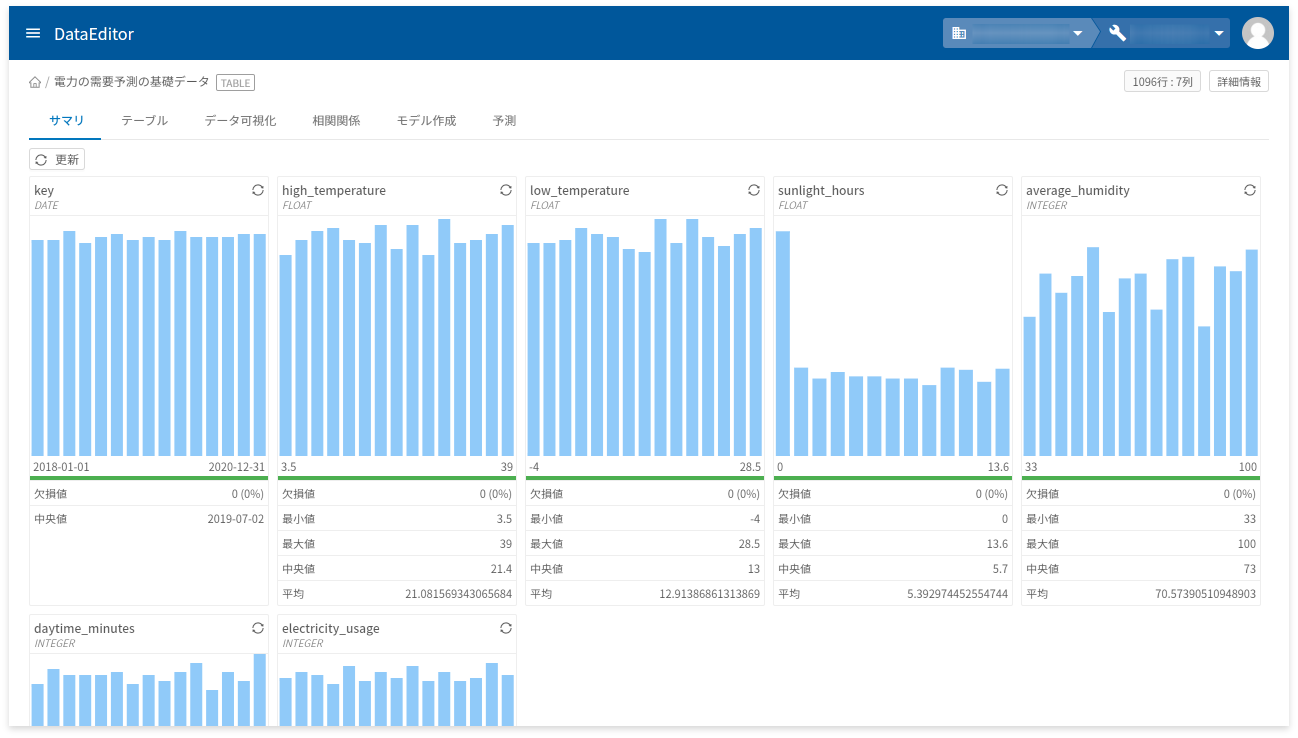This screenshot has height=738, width=1298.
Task: Click the low_temperature histogram chart
Action: [645, 337]
